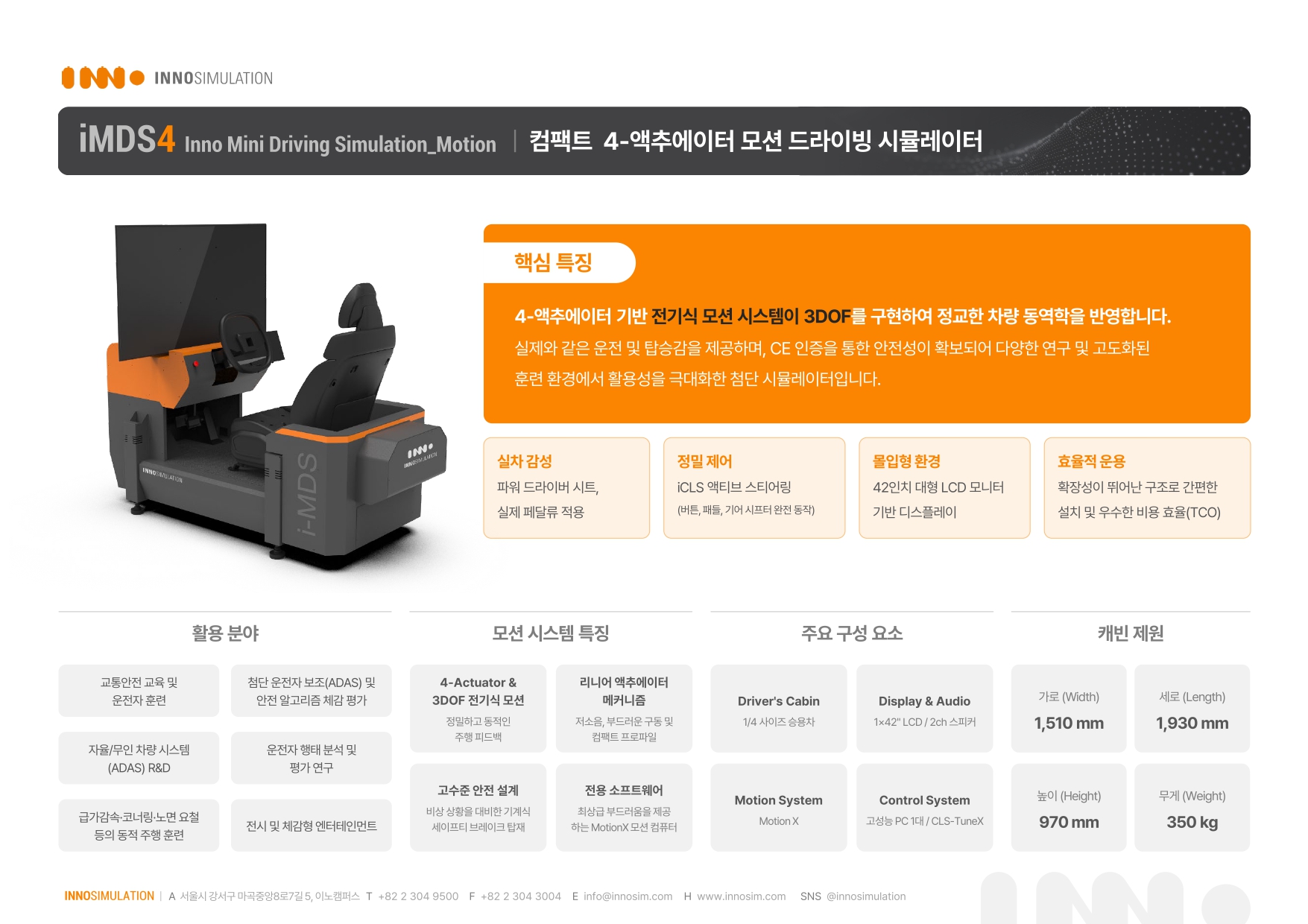The width and height of the screenshot is (1308, 924).
Task: Click "Inno Mini Driving Simulation_Motion" subtitle
Action: 340,144
